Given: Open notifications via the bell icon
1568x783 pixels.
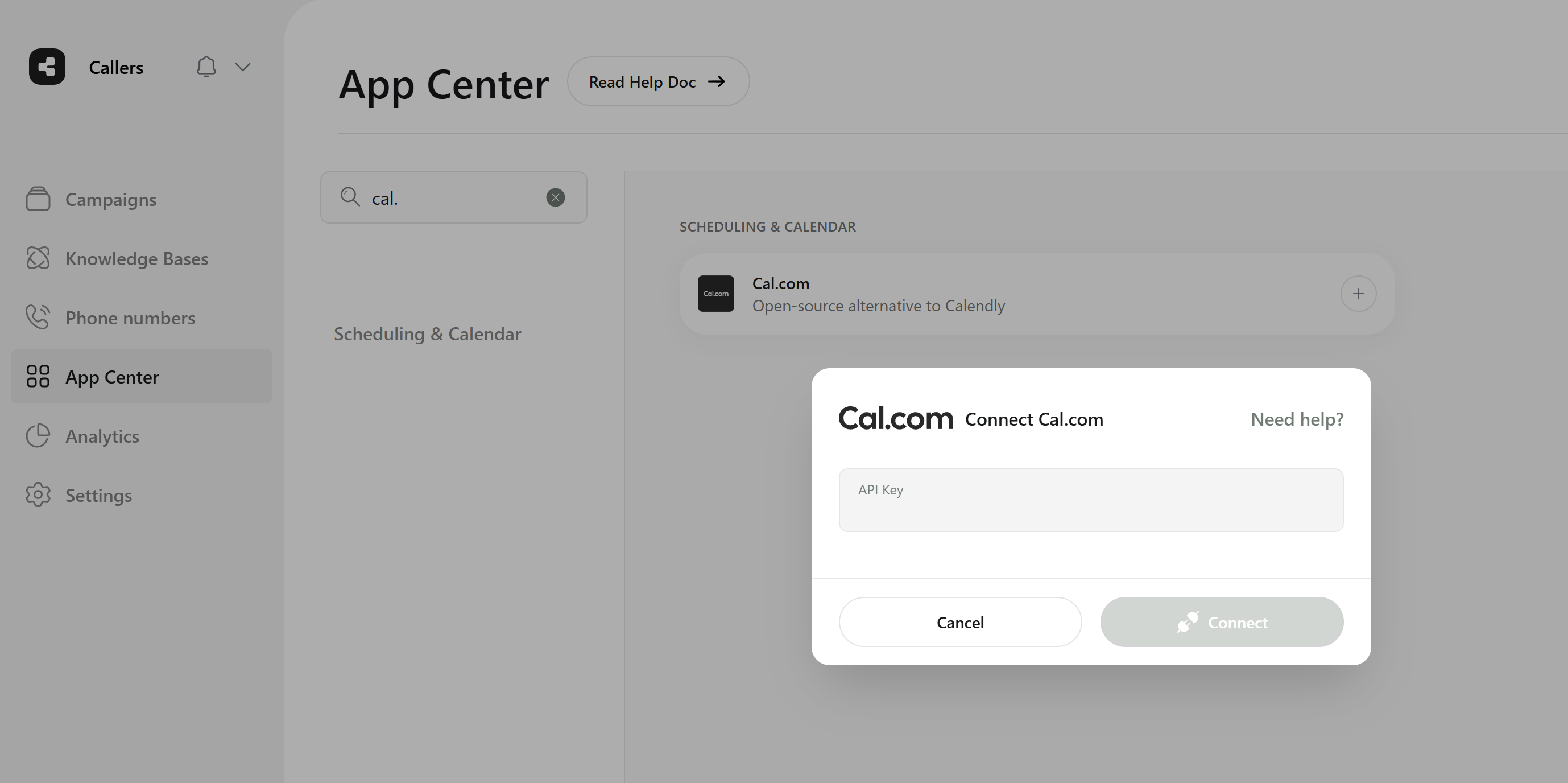Looking at the screenshot, I should (206, 67).
